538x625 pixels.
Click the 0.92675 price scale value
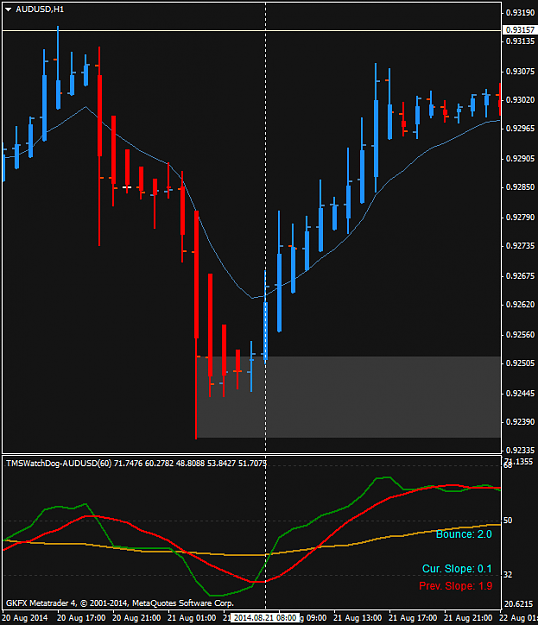coord(520,276)
